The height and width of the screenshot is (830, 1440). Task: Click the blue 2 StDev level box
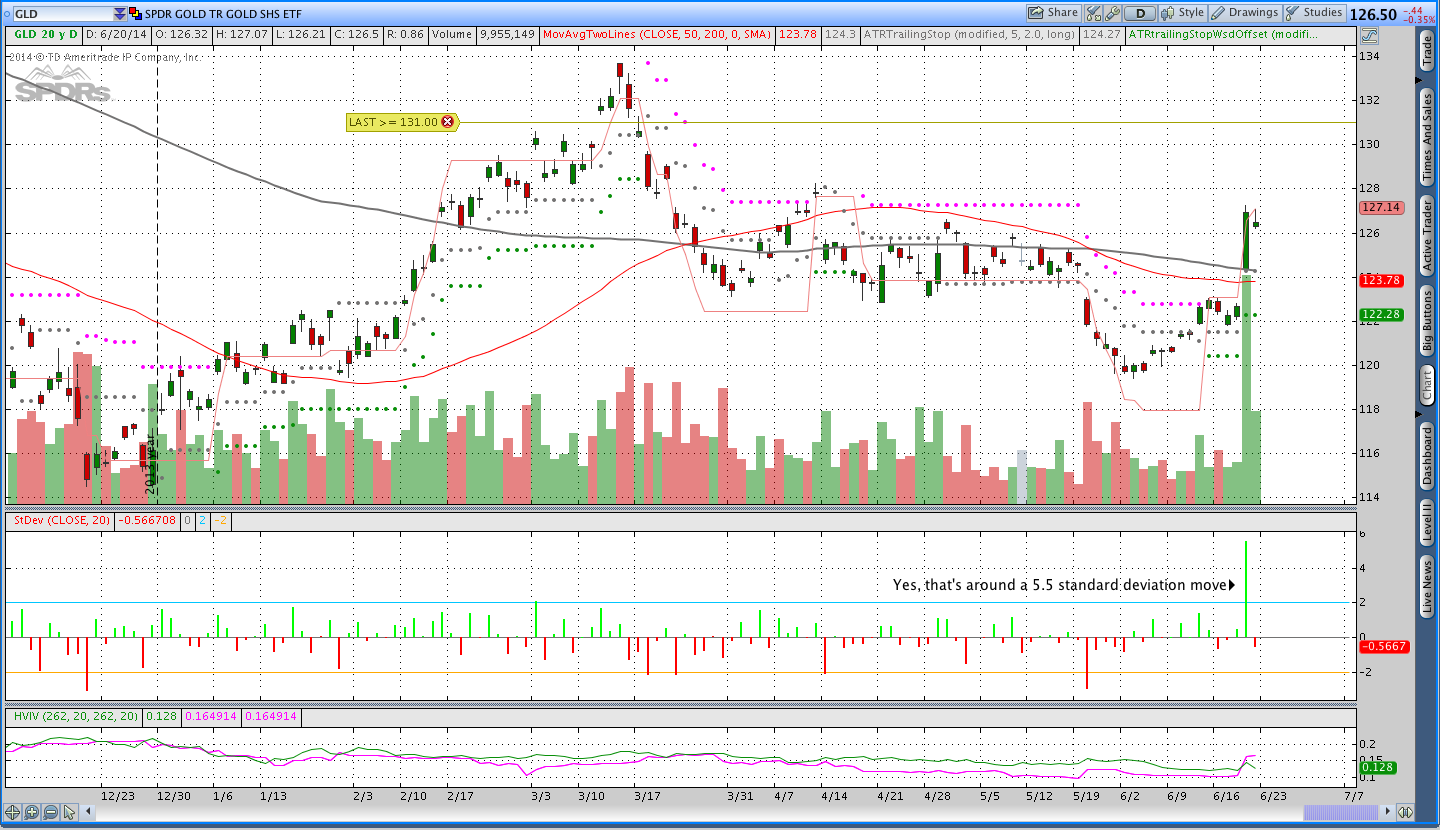202,520
